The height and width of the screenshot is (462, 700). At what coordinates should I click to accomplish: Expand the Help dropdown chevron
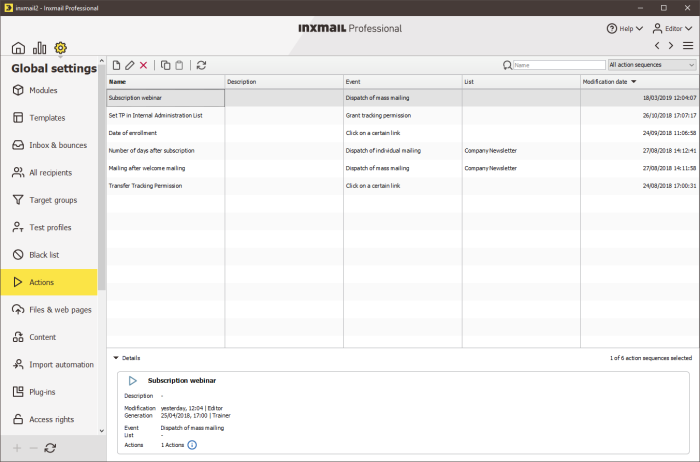click(x=639, y=29)
